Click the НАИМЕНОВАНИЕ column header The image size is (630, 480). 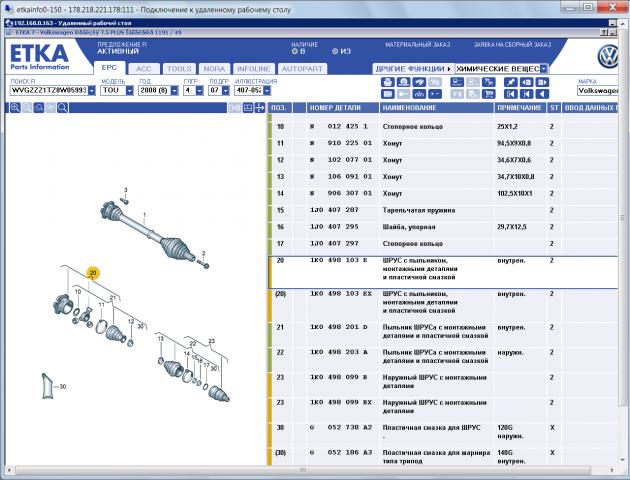(437, 108)
